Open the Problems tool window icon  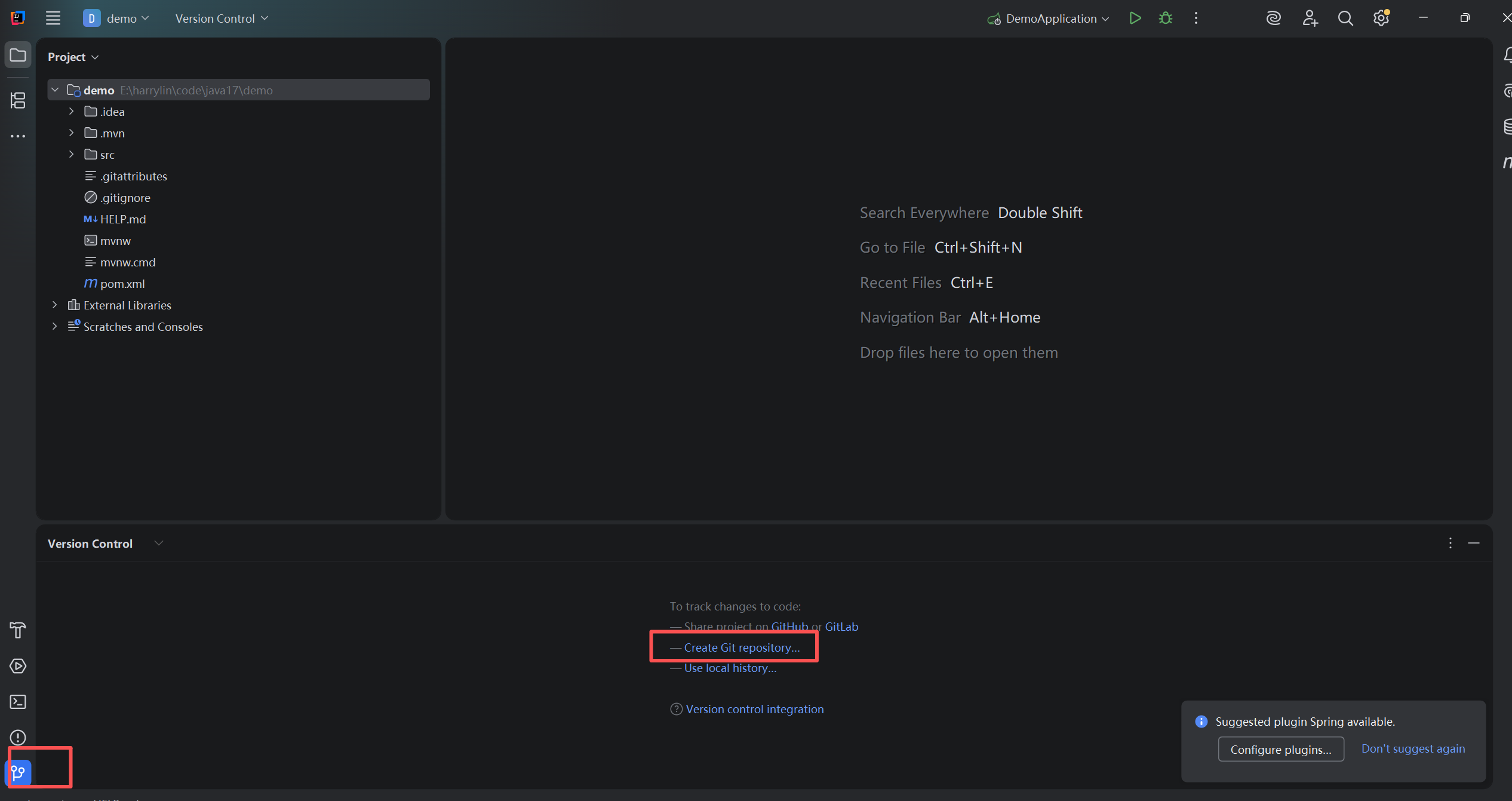click(x=18, y=737)
